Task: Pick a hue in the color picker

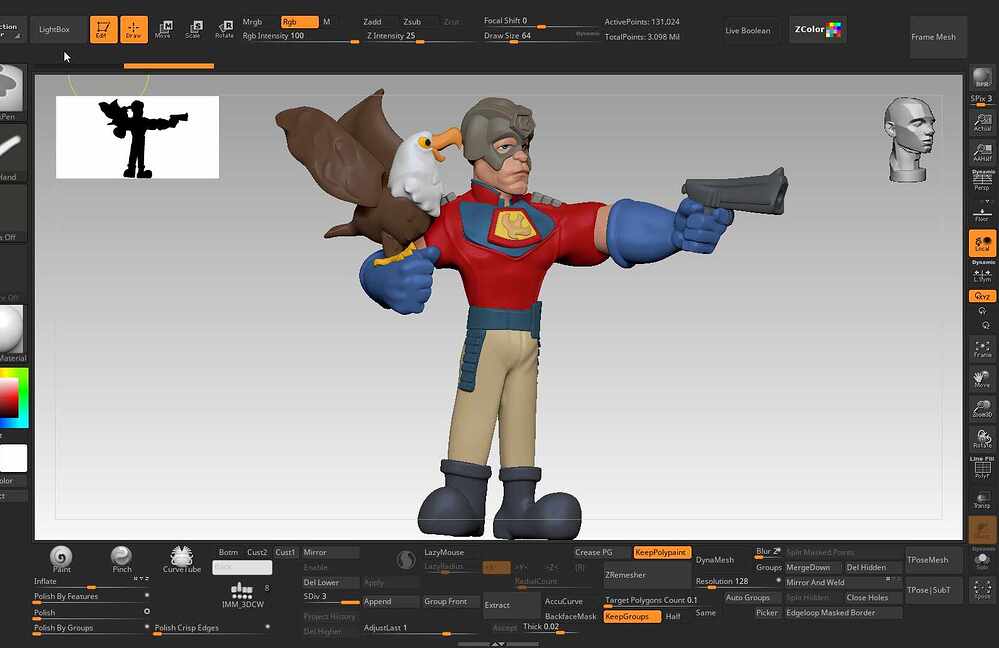Action: click(x=14, y=398)
